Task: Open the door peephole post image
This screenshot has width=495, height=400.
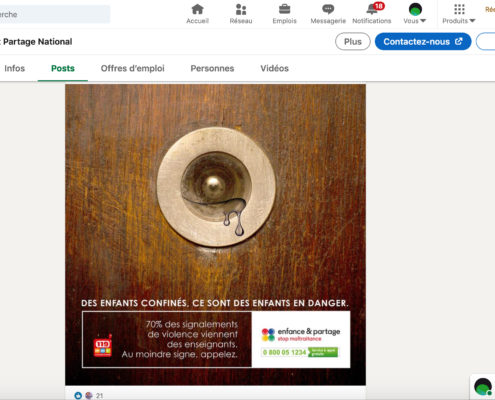Action: (215, 235)
